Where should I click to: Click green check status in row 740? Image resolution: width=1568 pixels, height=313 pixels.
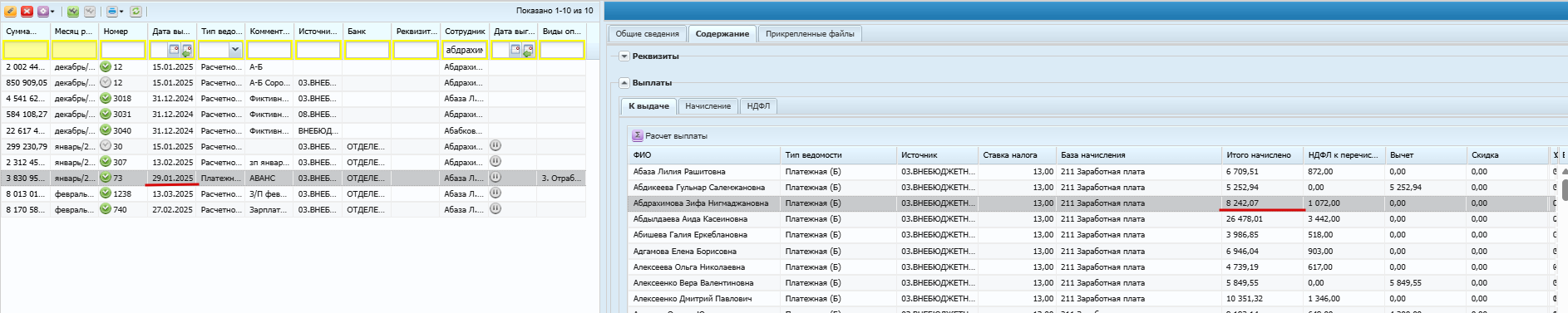coord(106,209)
